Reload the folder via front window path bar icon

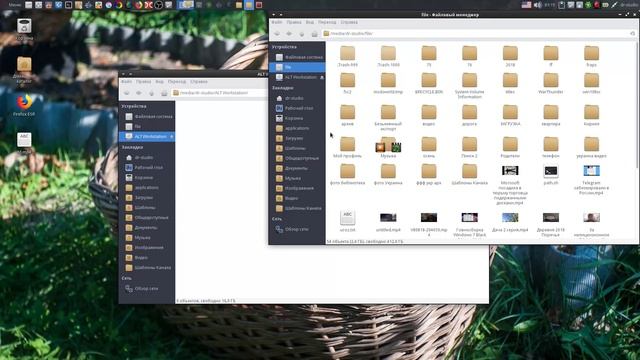pyautogui.click(x=632, y=33)
